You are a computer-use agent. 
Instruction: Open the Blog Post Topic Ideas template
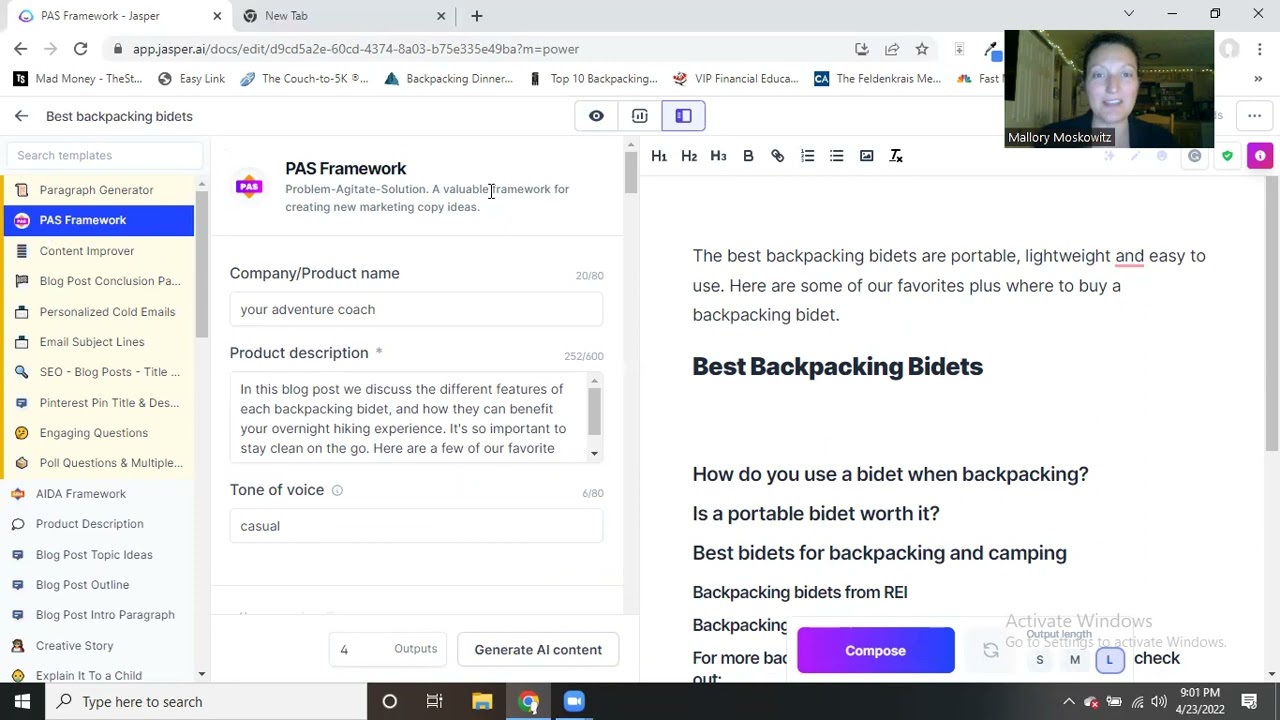(x=97, y=555)
